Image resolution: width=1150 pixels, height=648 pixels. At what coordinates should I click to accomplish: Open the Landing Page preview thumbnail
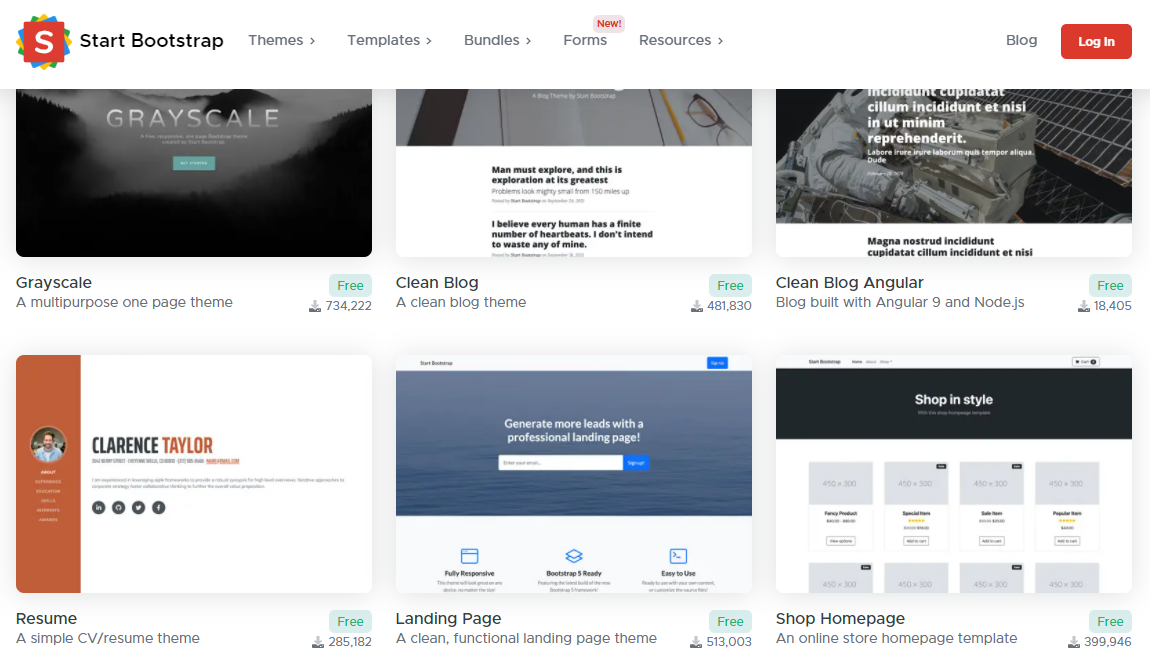coord(574,474)
